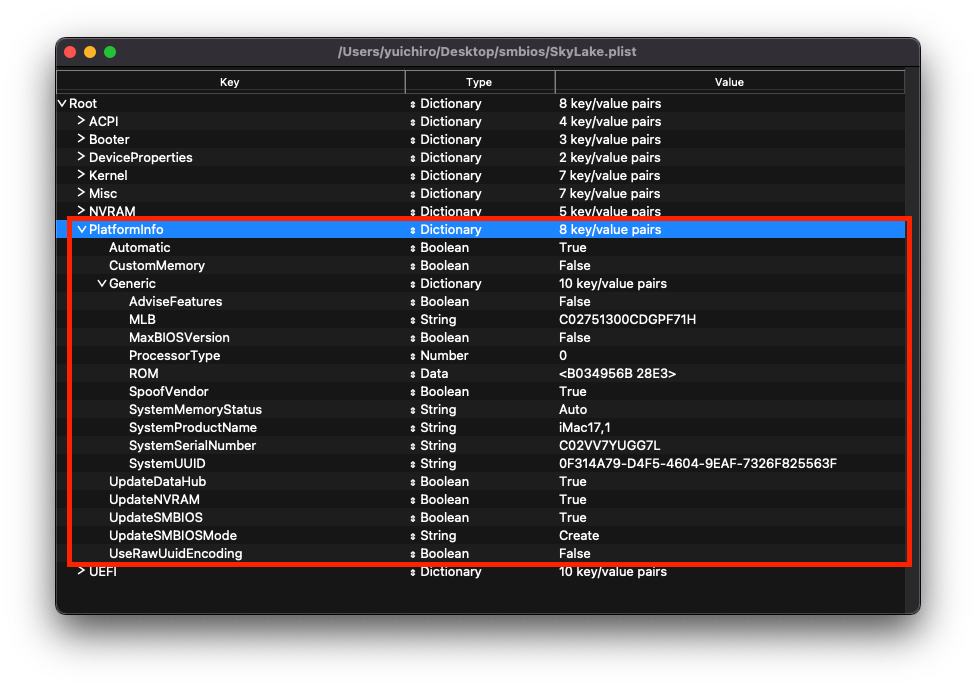
Task: Collapse the Generic dictionary node
Action: click(102, 284)
